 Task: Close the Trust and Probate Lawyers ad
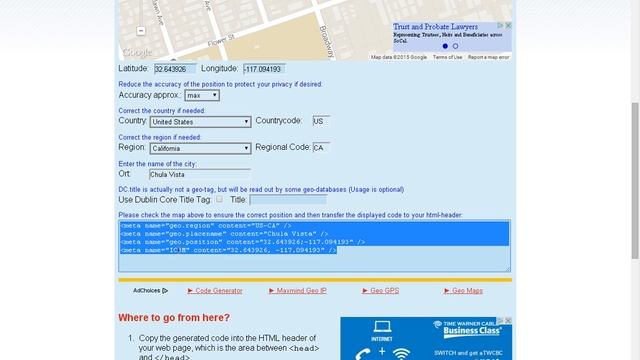coord(508,25)
